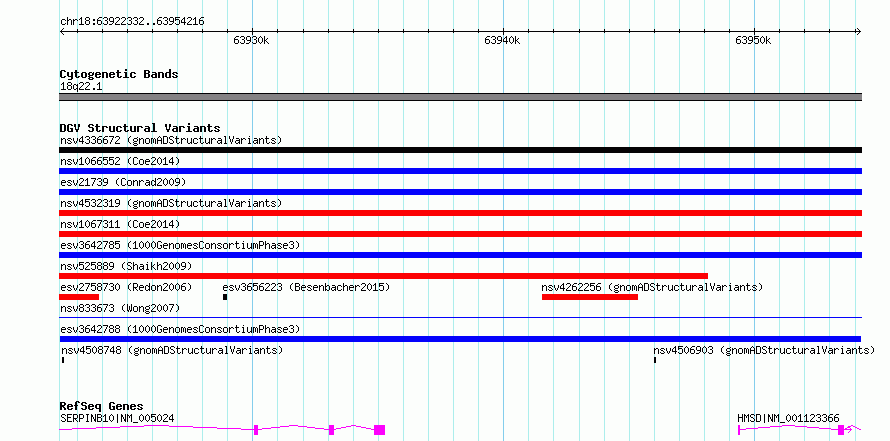
Task: Click the small black esv3656223 marker
Action: tap(225, 297)
